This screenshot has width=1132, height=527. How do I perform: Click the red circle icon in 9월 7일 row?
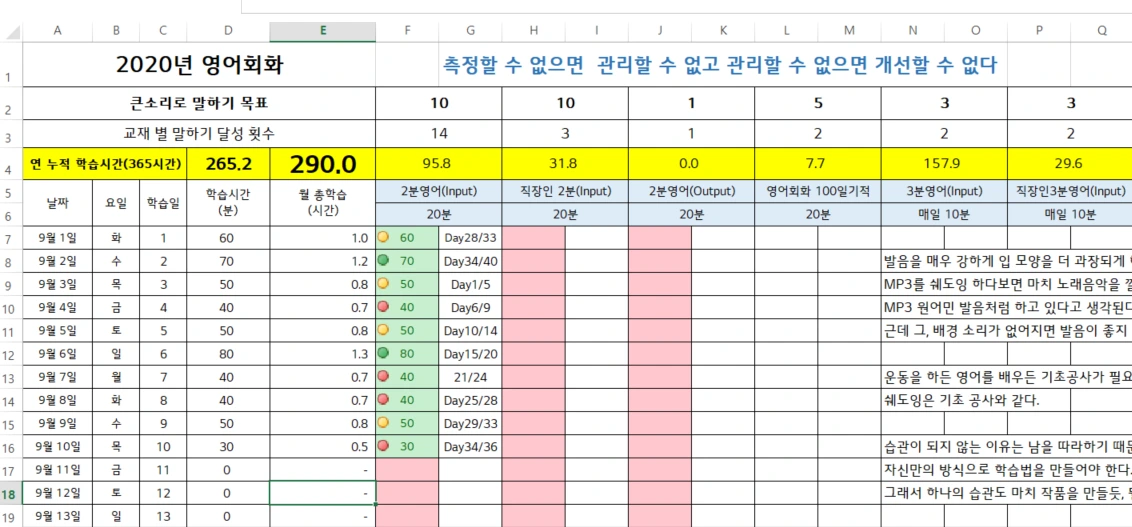383,377
